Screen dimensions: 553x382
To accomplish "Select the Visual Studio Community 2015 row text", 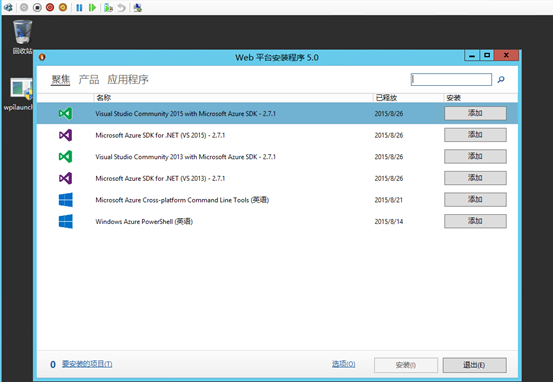I will (x=186, y=114).
